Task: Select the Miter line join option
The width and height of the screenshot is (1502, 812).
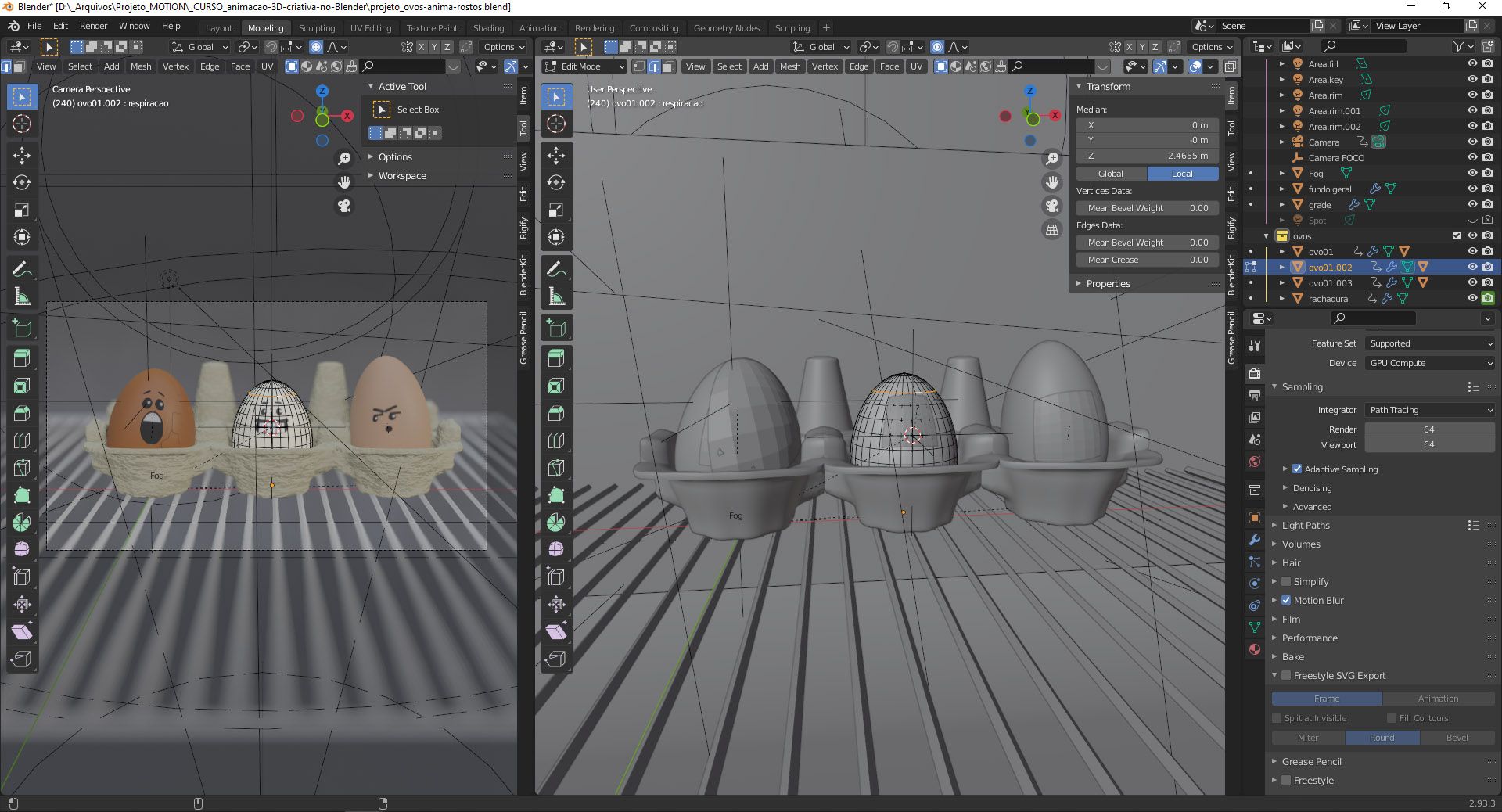Action: 1308,738
